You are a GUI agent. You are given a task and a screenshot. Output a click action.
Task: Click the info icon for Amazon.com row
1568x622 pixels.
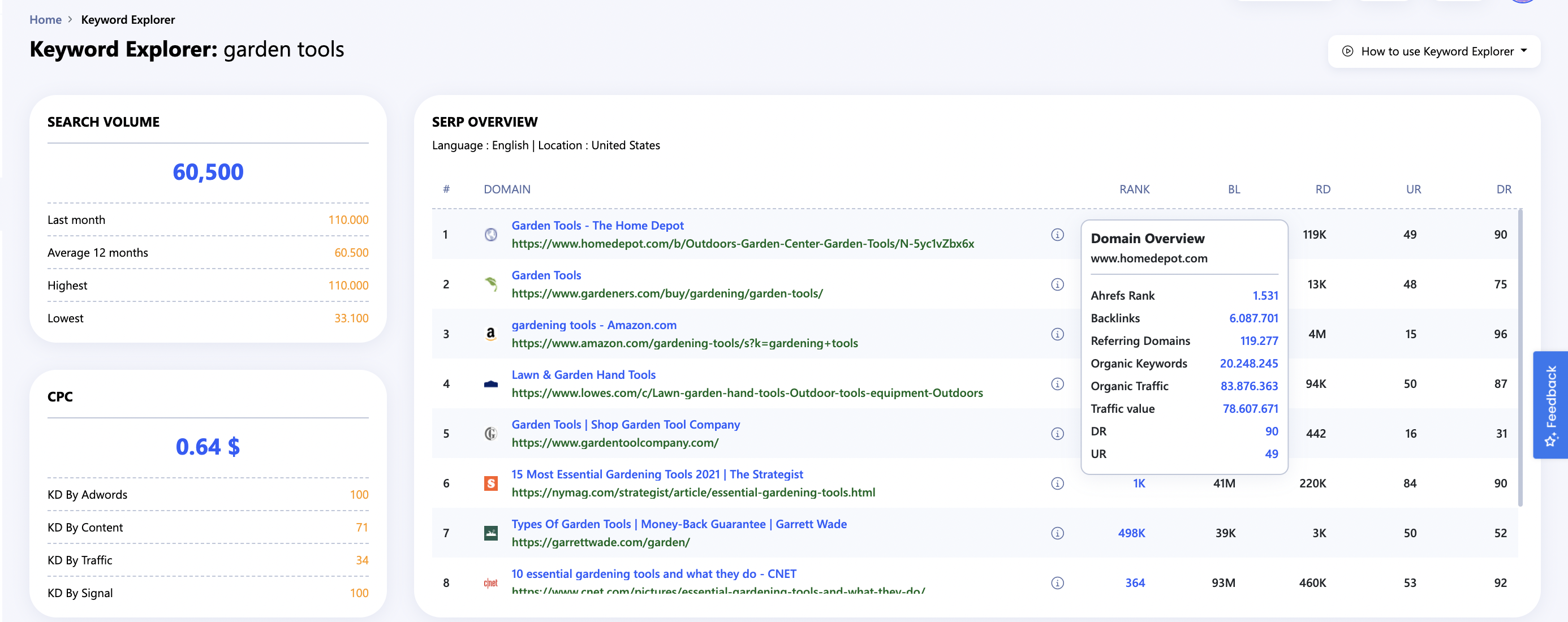pyautogui.click(x=1057, y=334)
